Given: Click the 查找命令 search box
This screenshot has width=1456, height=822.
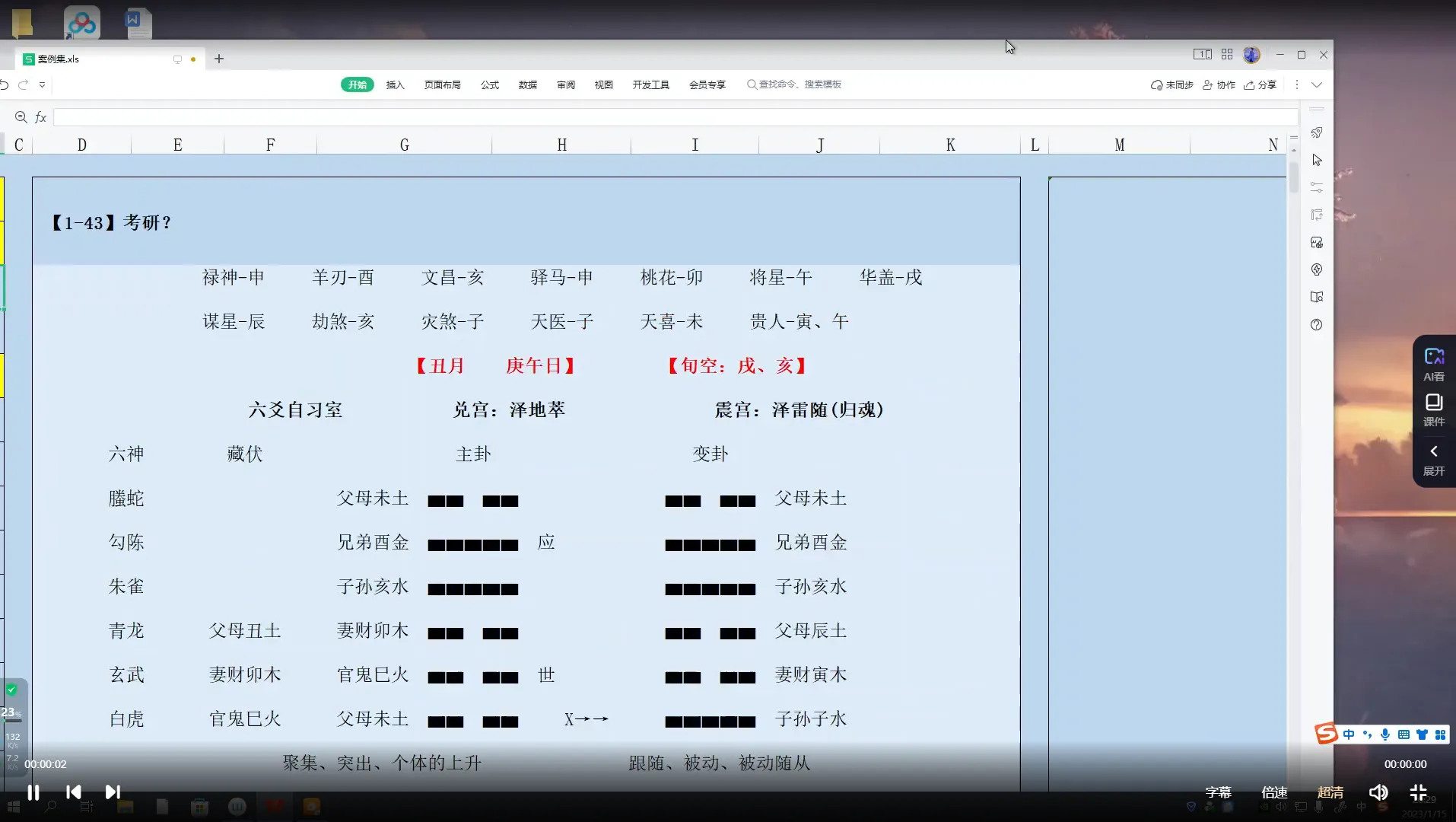Looking at the screenshot, I should [x=794, y=84].
